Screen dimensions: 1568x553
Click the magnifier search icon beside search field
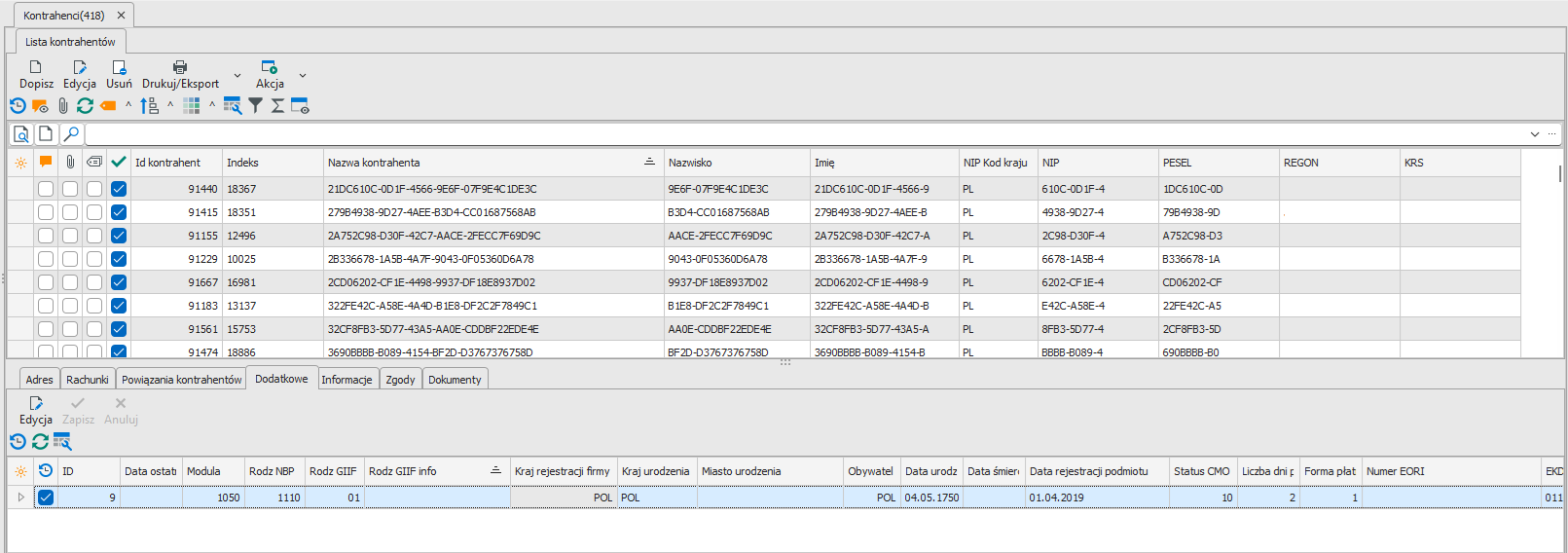[x=71, y=134]
